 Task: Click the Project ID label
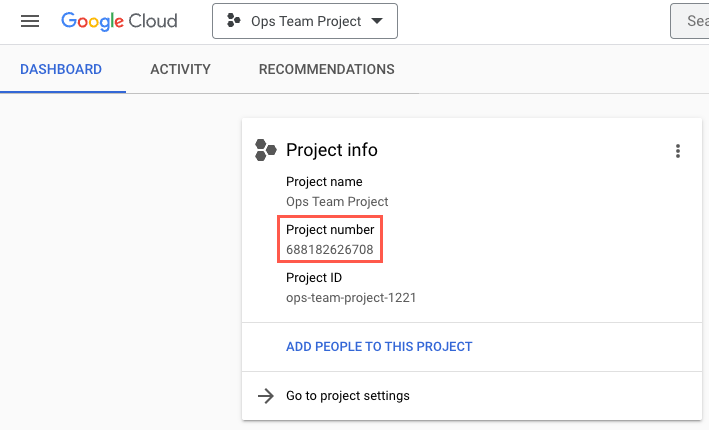click(314, 278)
